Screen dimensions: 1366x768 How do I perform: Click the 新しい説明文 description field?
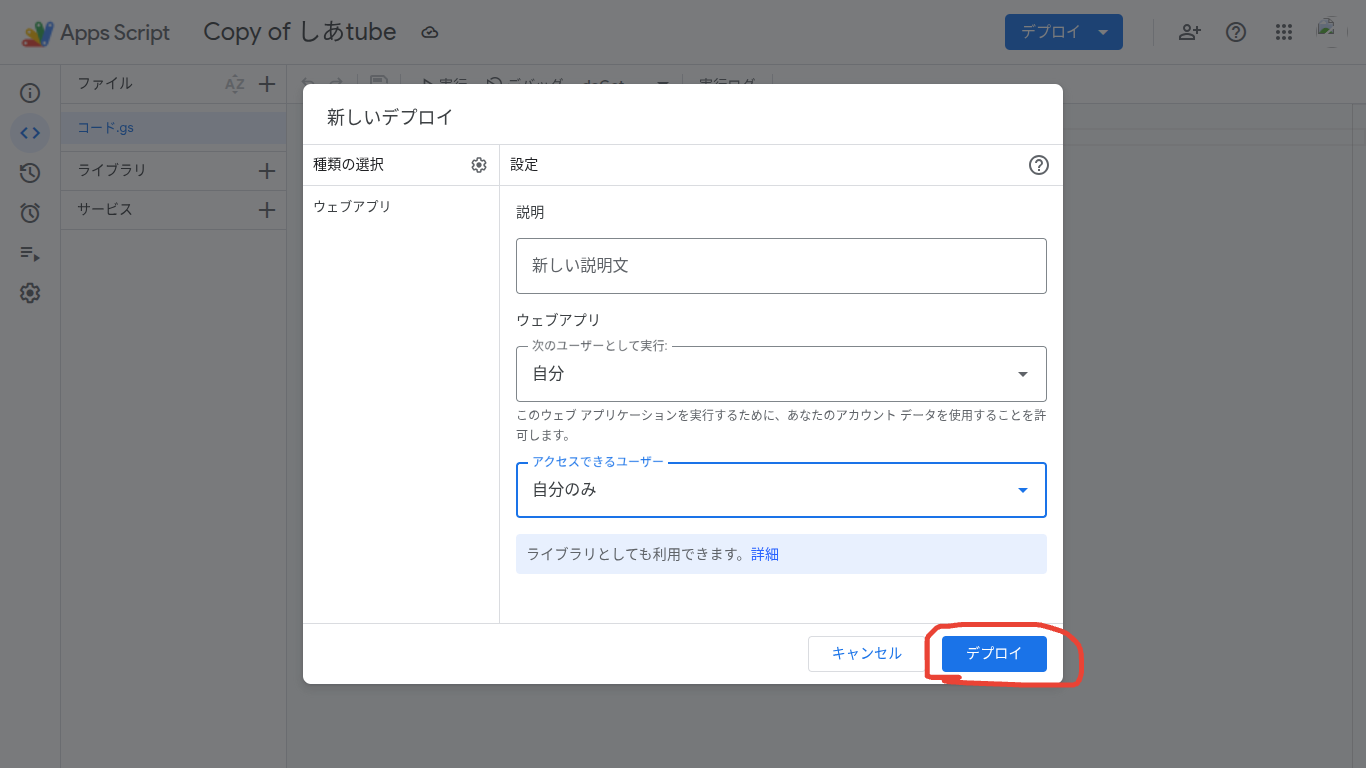pos(781,266)
